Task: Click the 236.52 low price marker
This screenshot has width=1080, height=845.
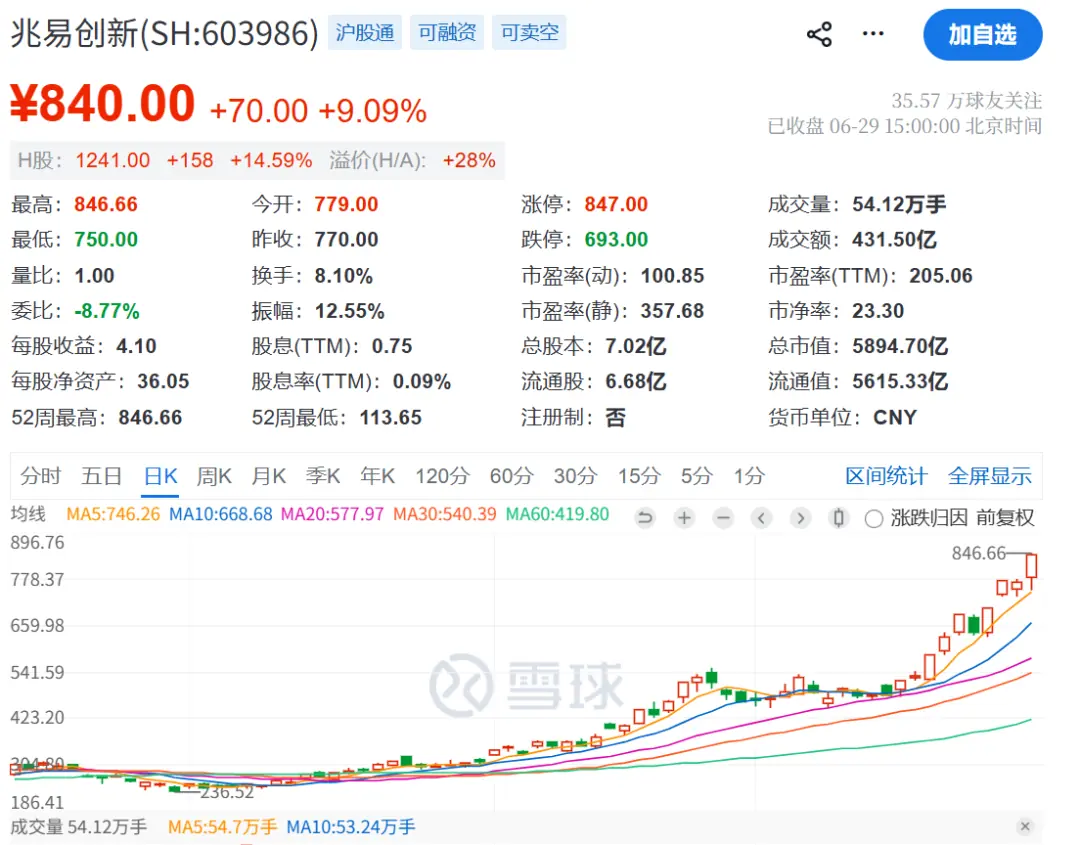Action: point(227,793)
